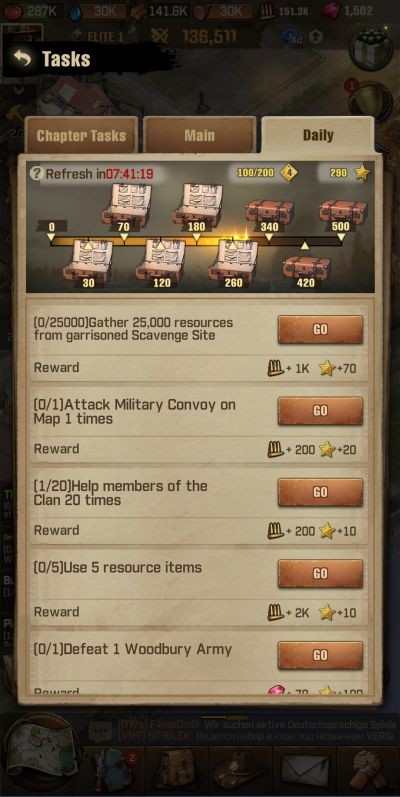The width and height of the screenshot is (400, 797).
Task: Click GO for Defeat Woodbury Army task
Action: [x=320, y=655]
